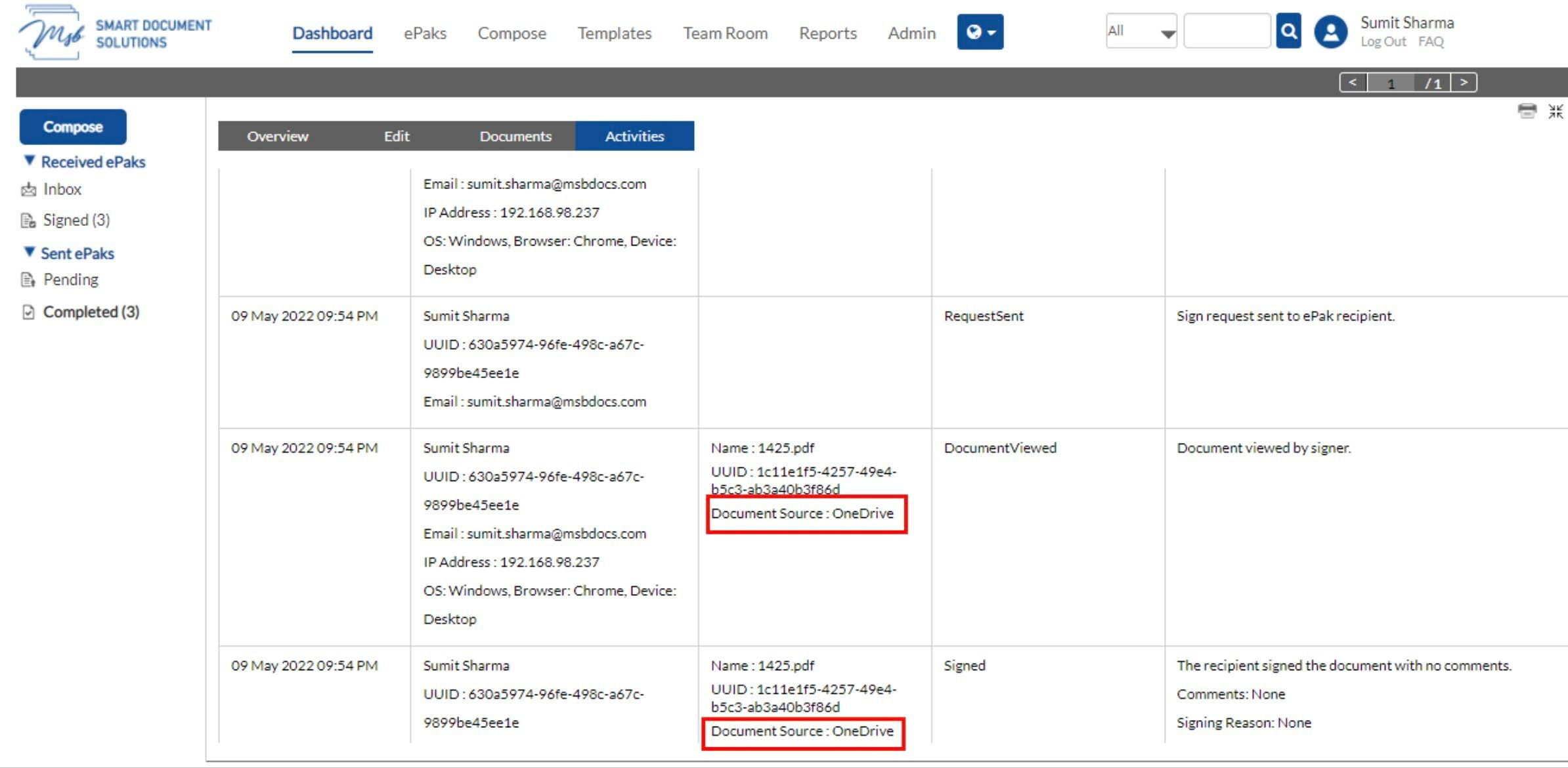Open Inbox in sidebar
This screenshot has height=768, width=1568.
tap(62, 190)
